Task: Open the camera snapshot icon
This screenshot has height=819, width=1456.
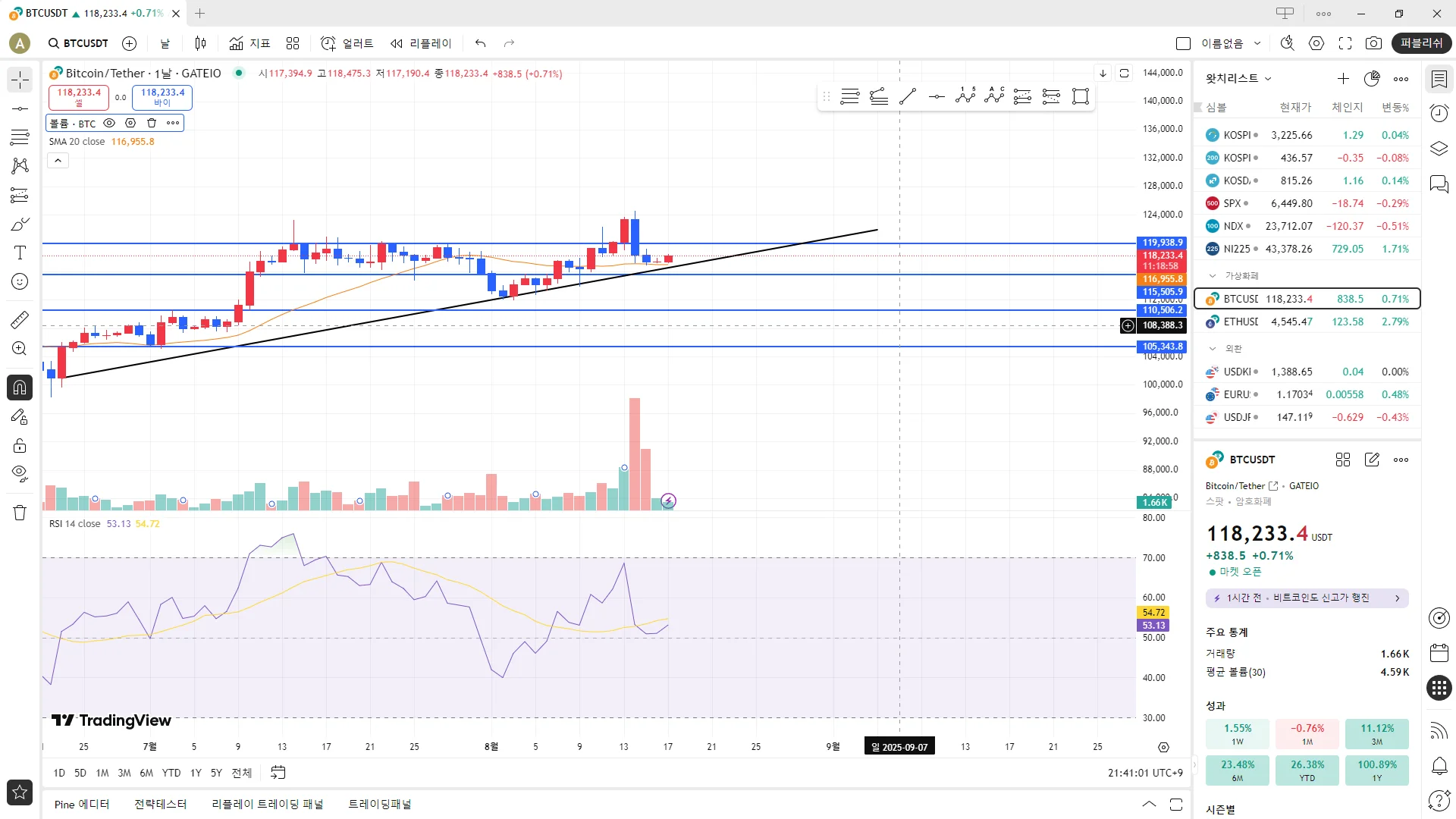Action: click(1373, 43)
